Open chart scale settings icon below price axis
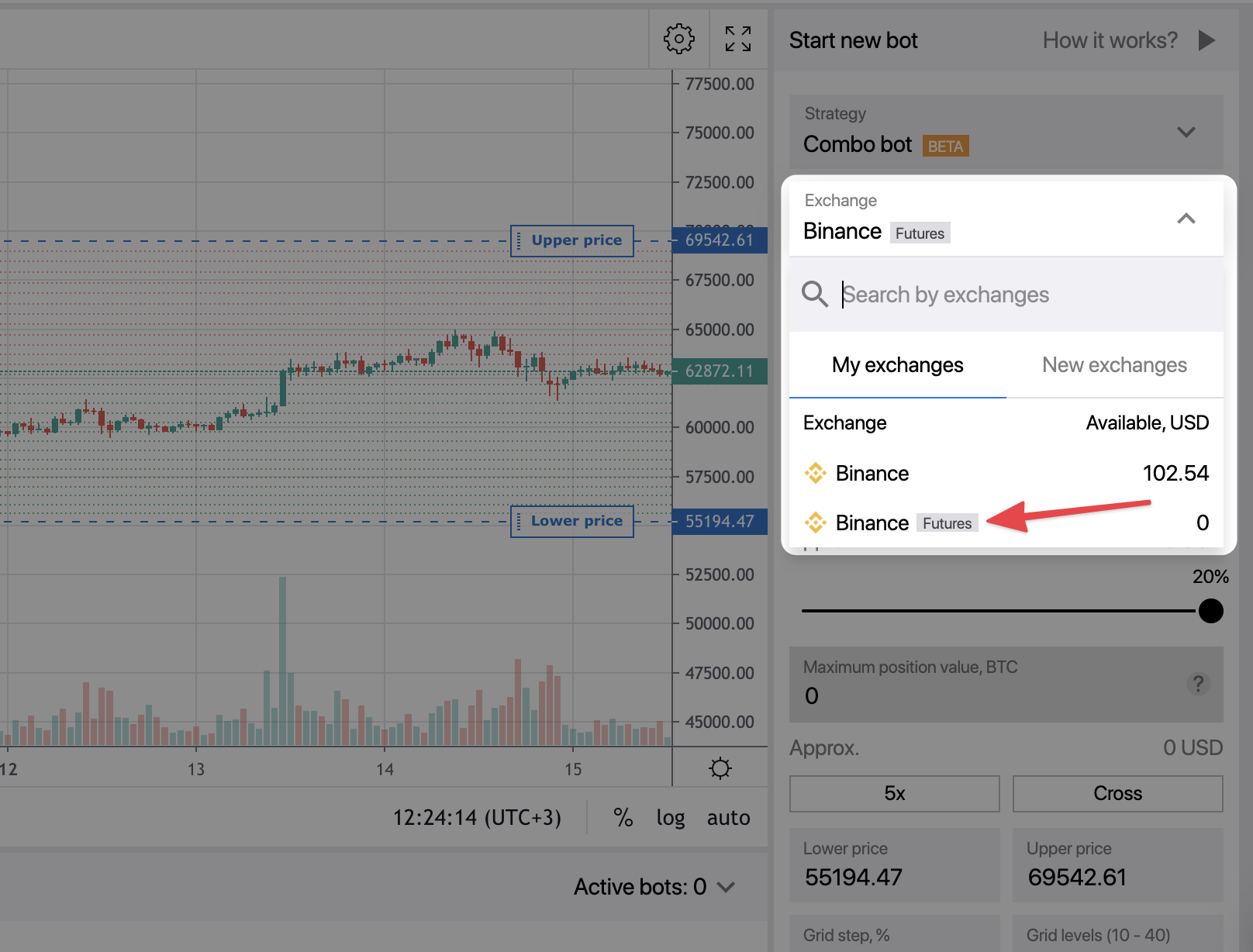 click(x=720, y=768)
